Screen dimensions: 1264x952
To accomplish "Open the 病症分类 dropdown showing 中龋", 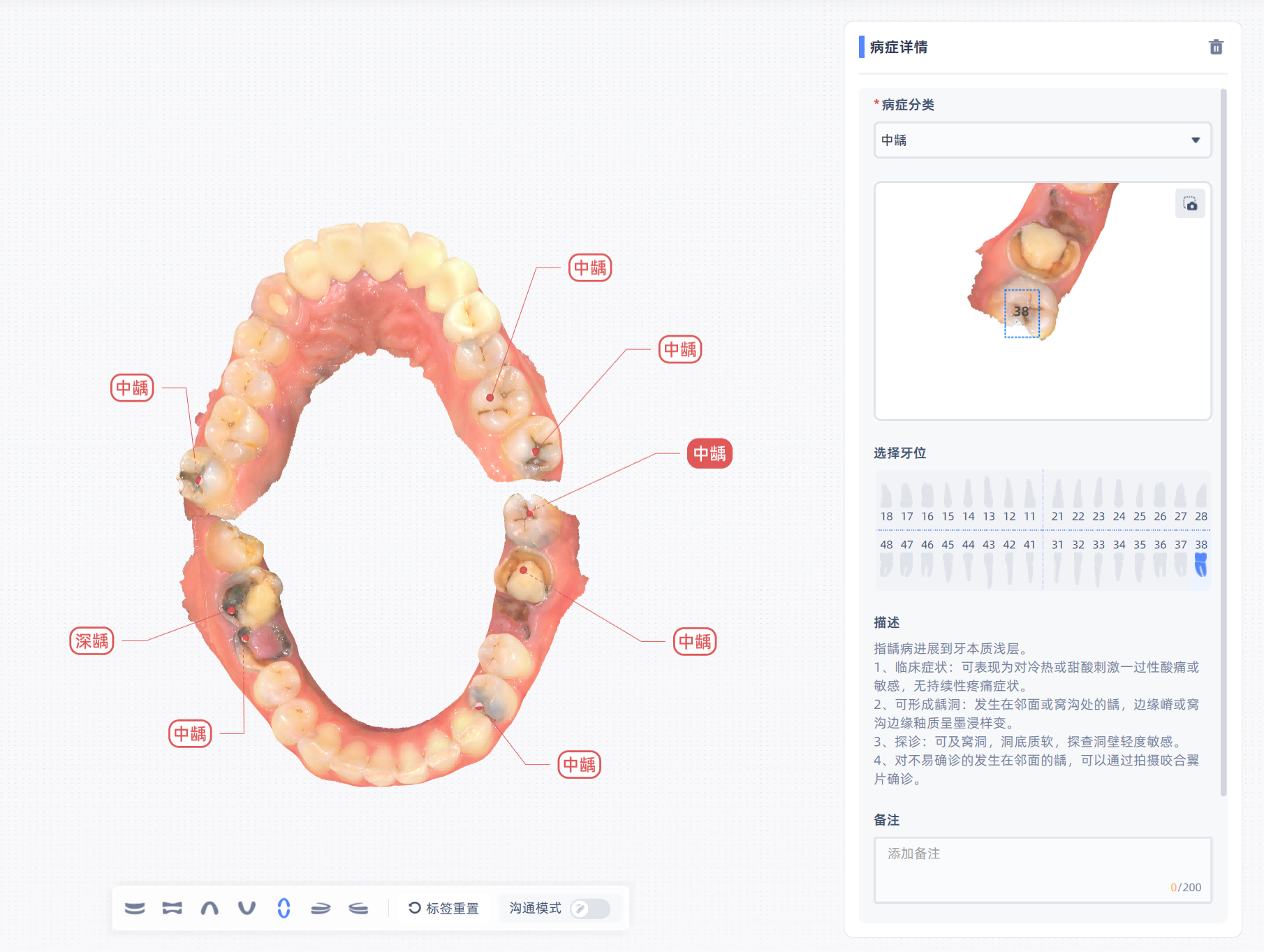I will [1043, 140].
